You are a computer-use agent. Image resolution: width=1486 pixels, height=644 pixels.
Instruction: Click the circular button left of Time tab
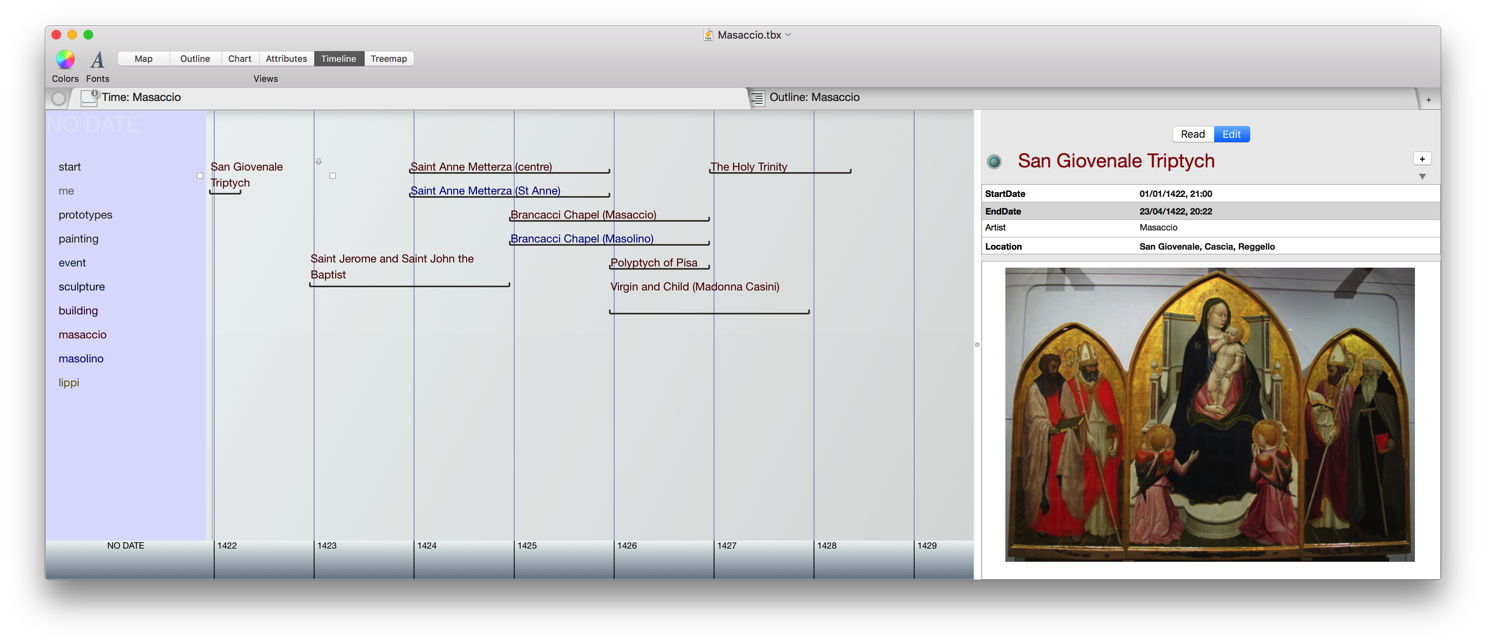58,98
